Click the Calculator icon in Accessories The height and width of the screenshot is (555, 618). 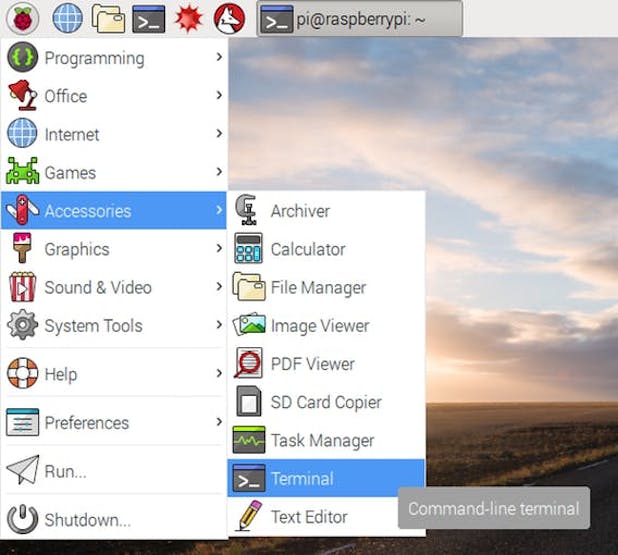click(x=248, y=248)
